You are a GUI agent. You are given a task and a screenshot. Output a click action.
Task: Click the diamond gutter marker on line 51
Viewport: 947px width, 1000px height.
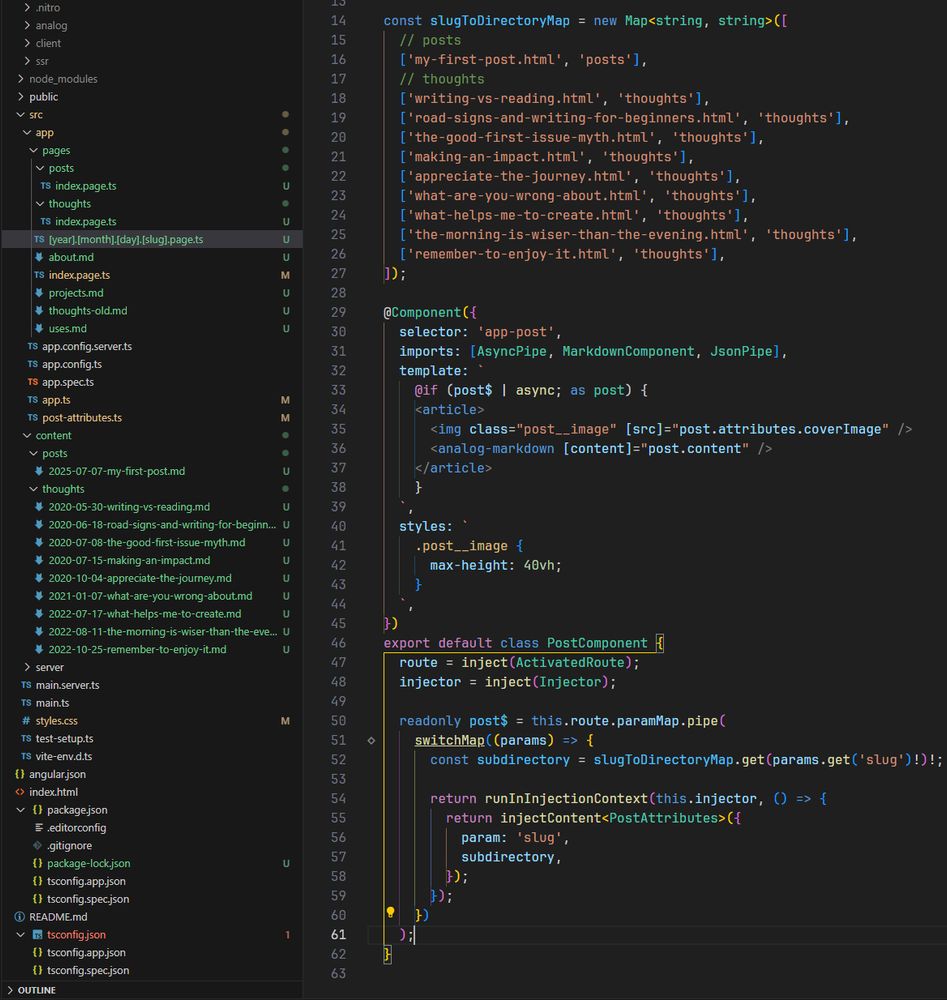coord(371,740)
